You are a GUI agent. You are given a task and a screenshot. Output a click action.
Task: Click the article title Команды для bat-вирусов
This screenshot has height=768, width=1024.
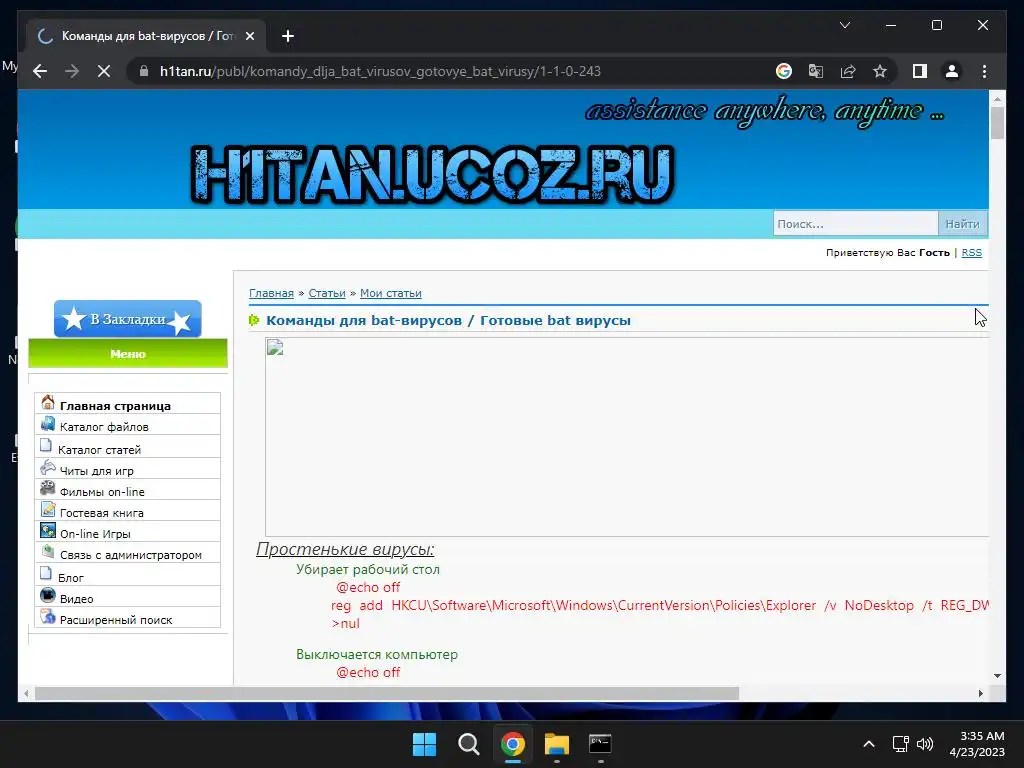(448, 321)
